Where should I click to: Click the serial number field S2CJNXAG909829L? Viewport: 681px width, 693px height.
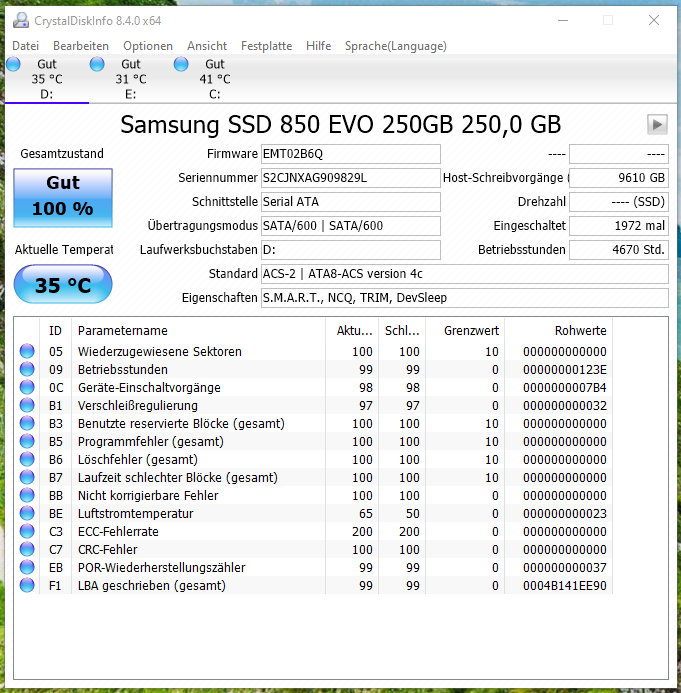pos(350,178)
